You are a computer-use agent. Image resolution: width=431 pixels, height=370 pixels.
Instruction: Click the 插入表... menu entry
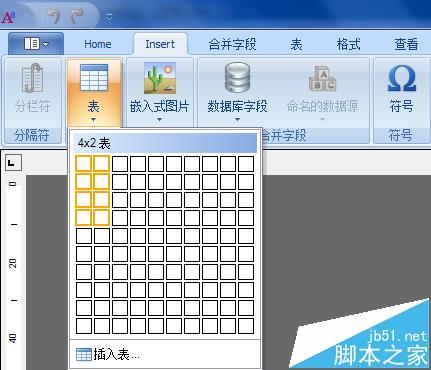pyautogui.click(x=165, y=354)
